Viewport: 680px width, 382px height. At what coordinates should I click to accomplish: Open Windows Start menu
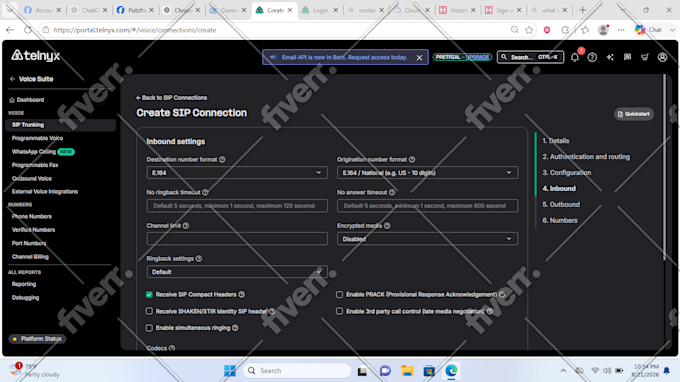230,371
